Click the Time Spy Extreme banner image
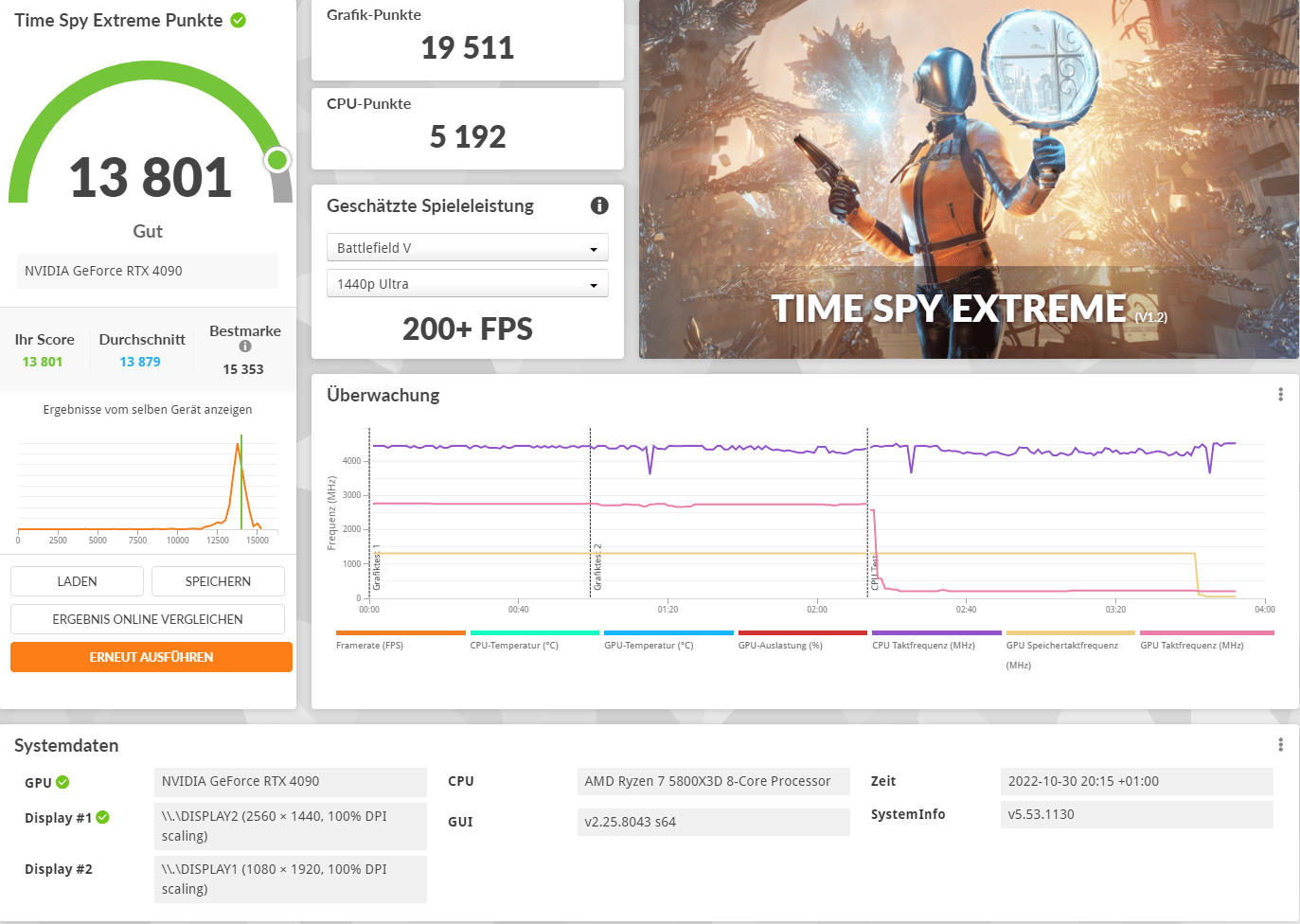The image size is (1300, 924). [x=969, y=179]
